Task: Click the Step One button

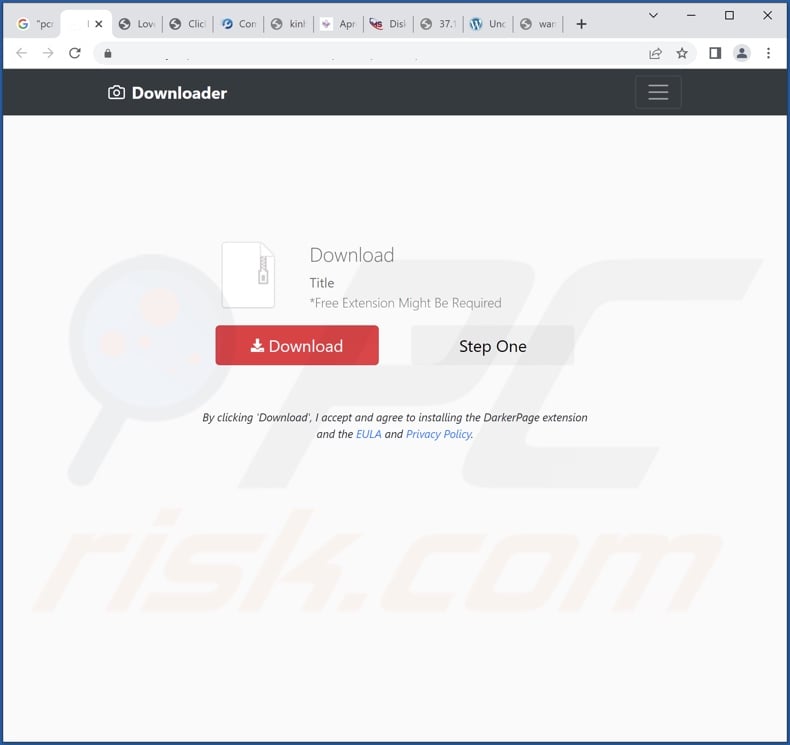Action: tap(493, 346)
